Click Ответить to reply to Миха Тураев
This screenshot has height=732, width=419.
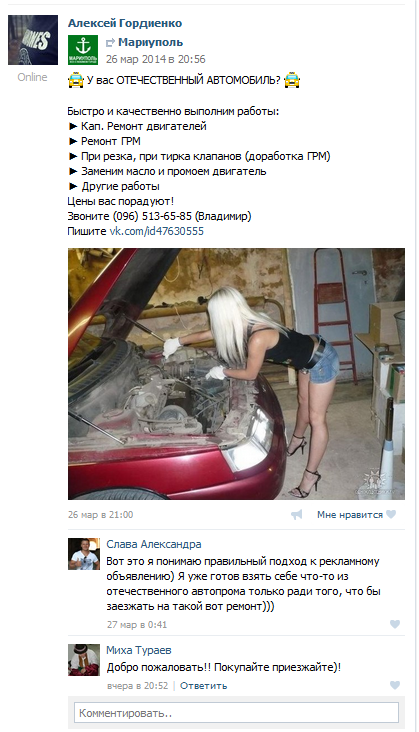[203, 686]
